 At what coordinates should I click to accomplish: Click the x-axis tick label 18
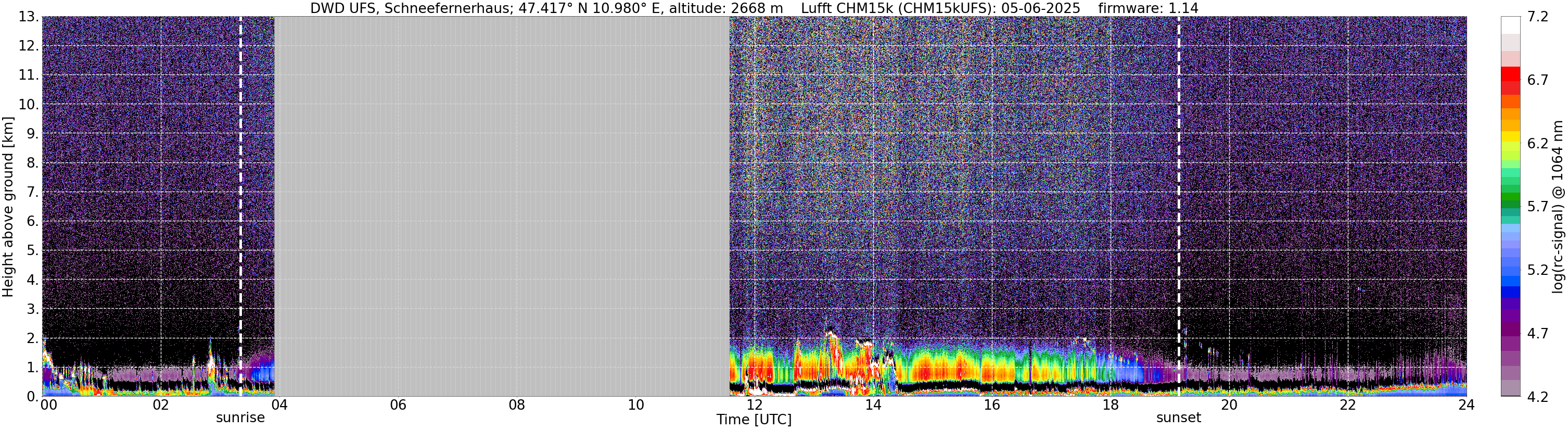tap(1110, 405)
